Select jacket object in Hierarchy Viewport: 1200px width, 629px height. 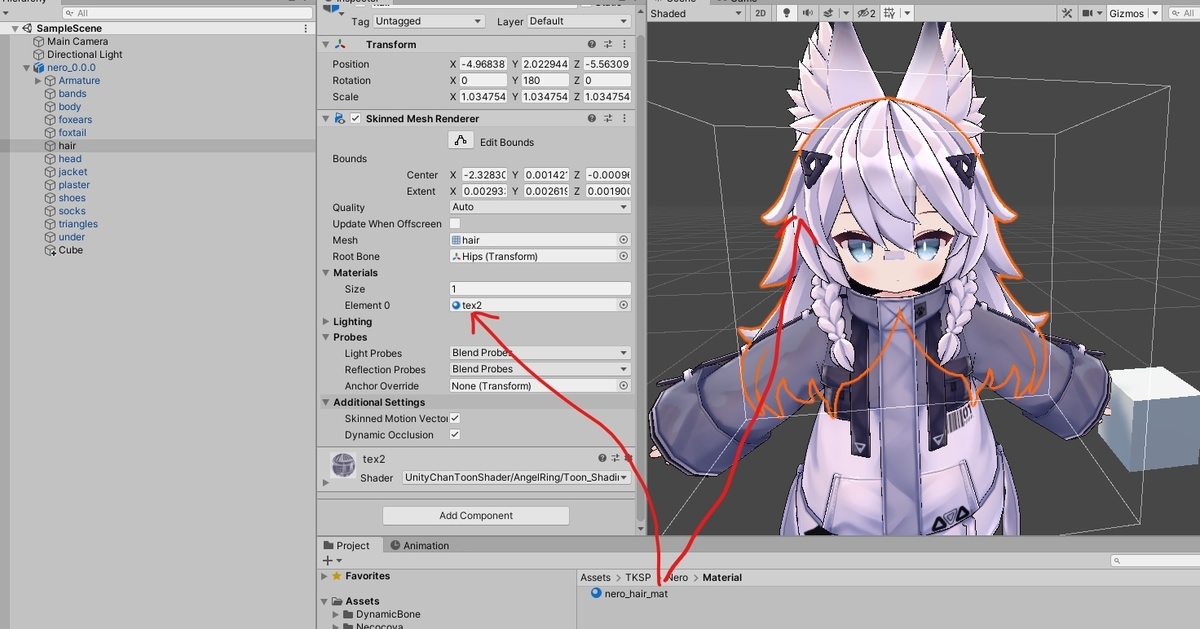(72, 172)
